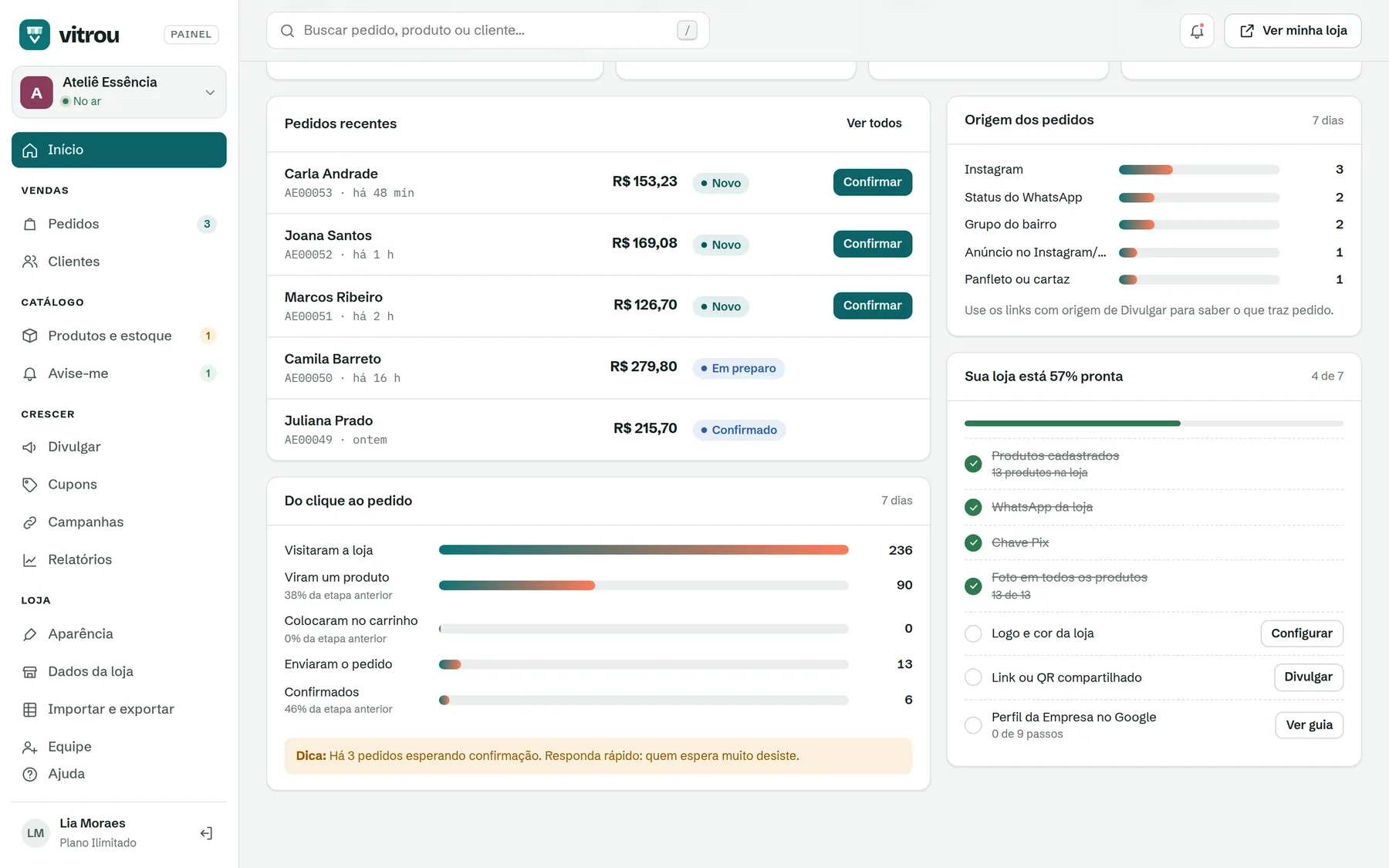Click the Dados da loja storefront icon
The image size is (1389, 868).
(30, 672)
